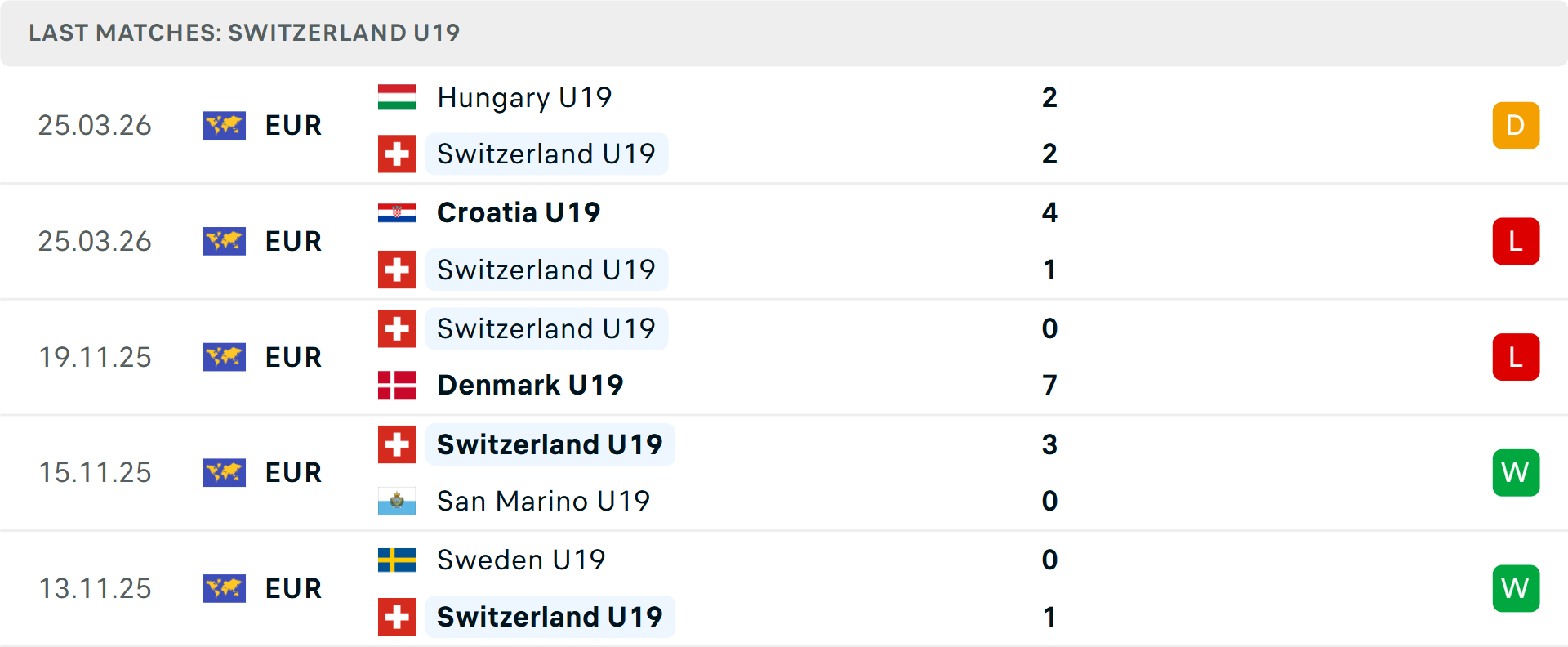This screenshot has height=647, width=1568.
Task: Open the Croatia U19 team link
Action: (519, 212)
